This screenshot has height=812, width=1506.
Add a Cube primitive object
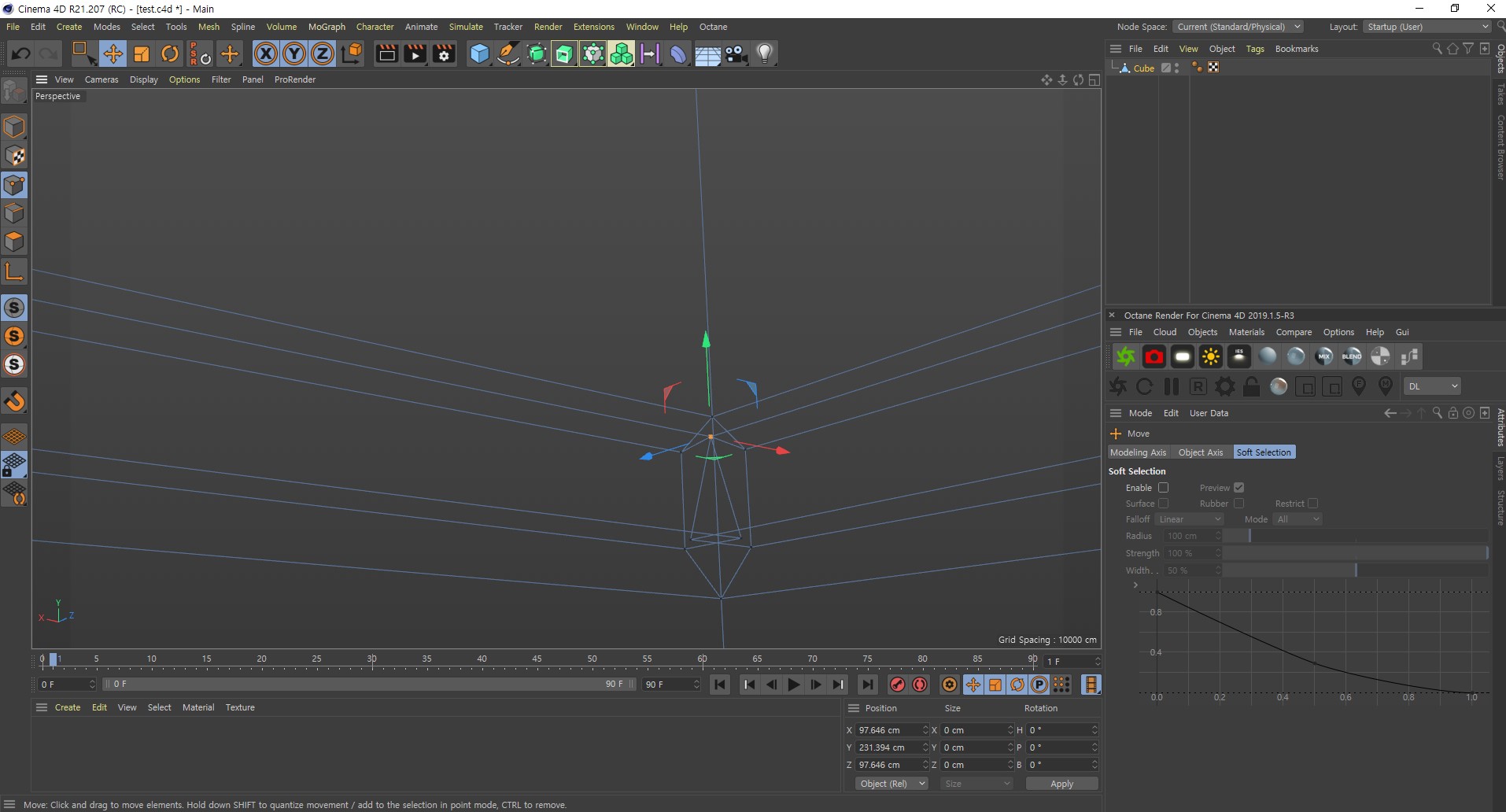coord(479,54)
